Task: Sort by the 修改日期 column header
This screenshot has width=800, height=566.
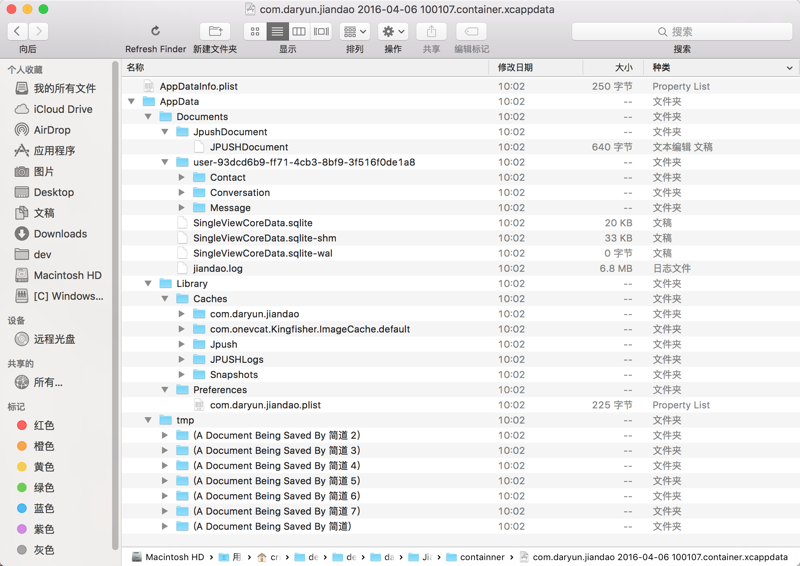Action: click(x=536, y=67)
